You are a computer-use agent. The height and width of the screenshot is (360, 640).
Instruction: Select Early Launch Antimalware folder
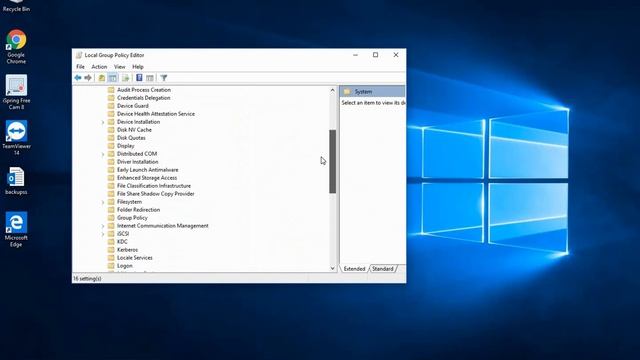(147, 170)
